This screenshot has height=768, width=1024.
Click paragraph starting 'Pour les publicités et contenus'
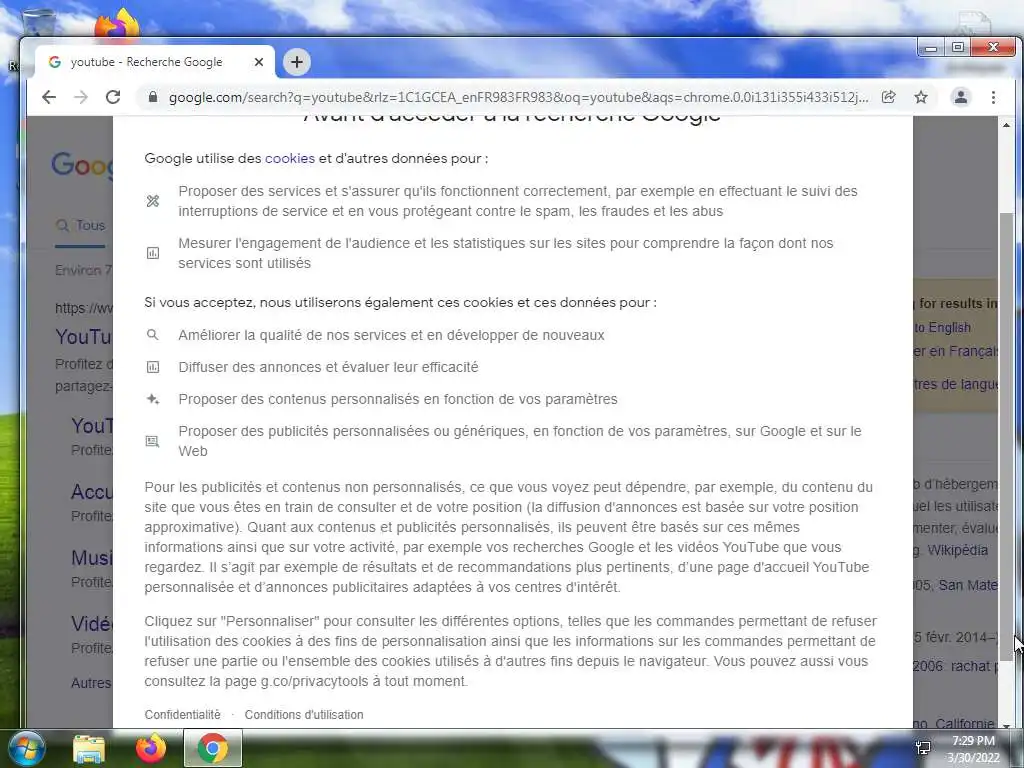pos(509,537)
